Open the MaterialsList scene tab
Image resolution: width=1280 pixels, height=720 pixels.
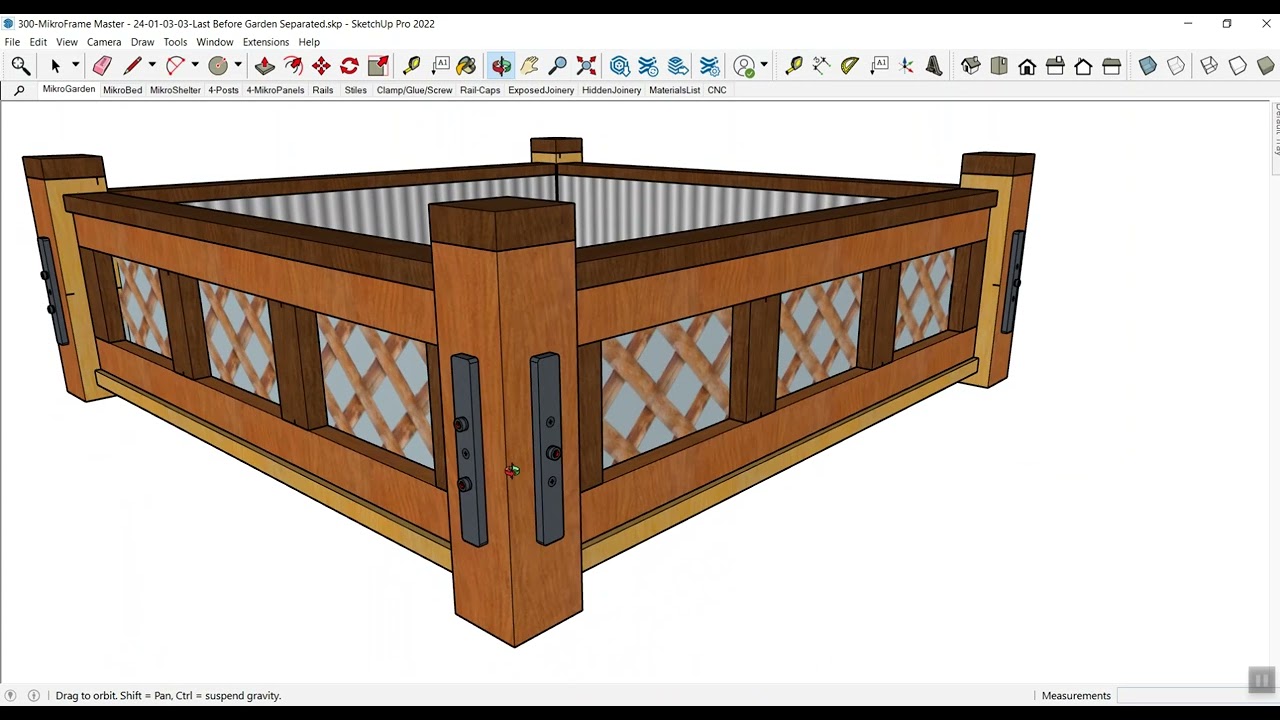tap(674, 90)
